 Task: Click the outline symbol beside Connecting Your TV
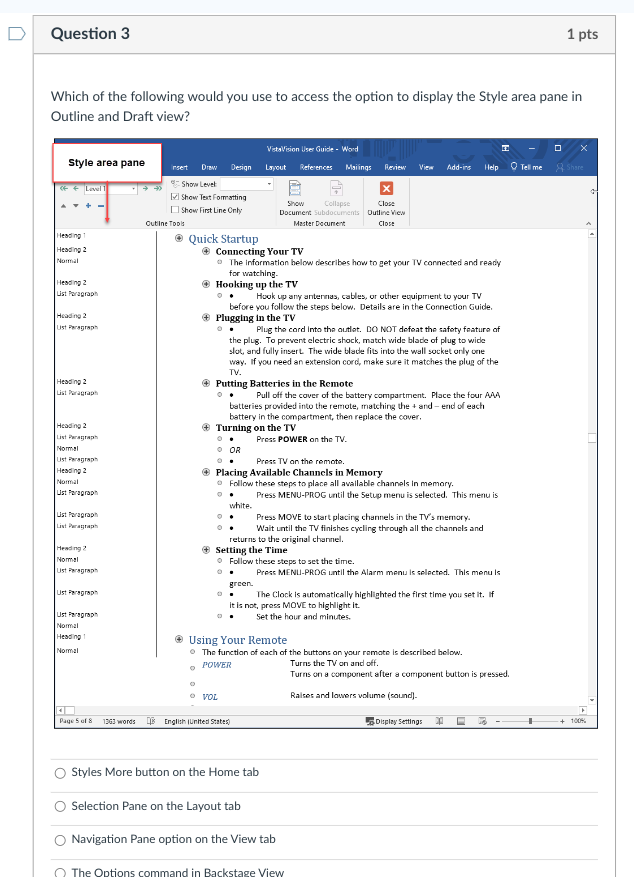coord(206,251)
